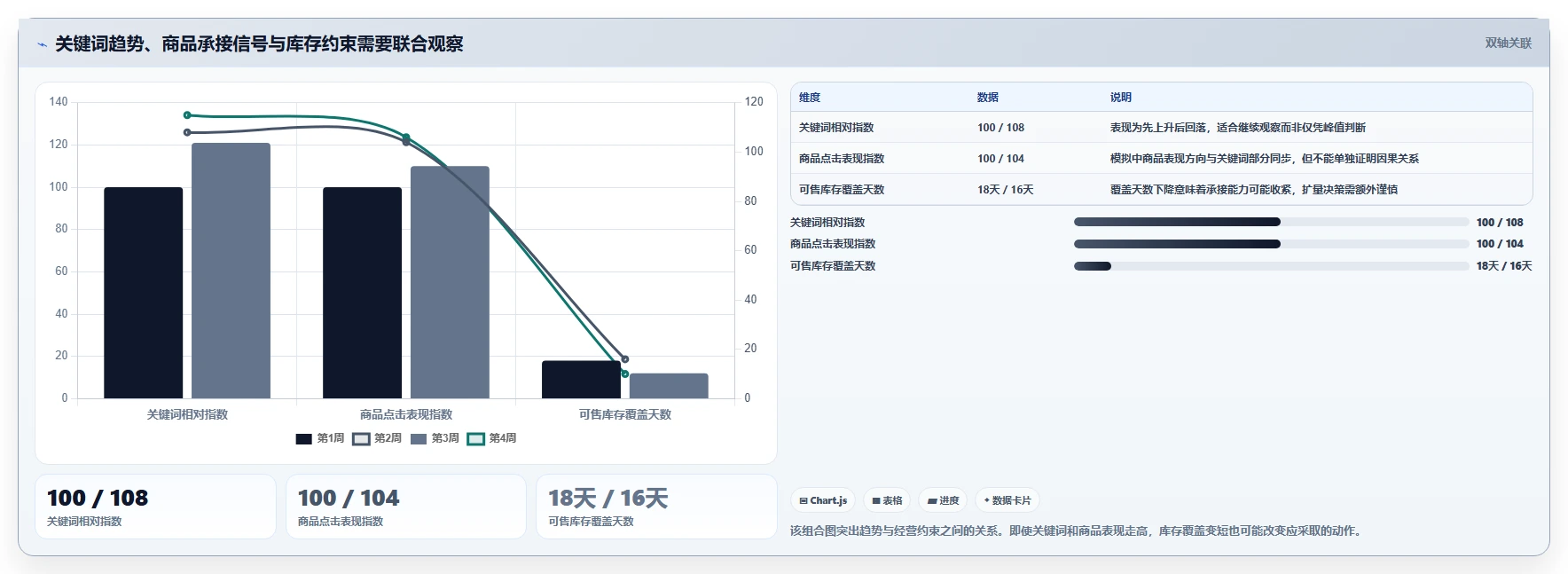Image resolution: width=1568 pixels, height=574 pixels.
Task: Toggle the 第4周 legend item
Action: coord(492,438)
